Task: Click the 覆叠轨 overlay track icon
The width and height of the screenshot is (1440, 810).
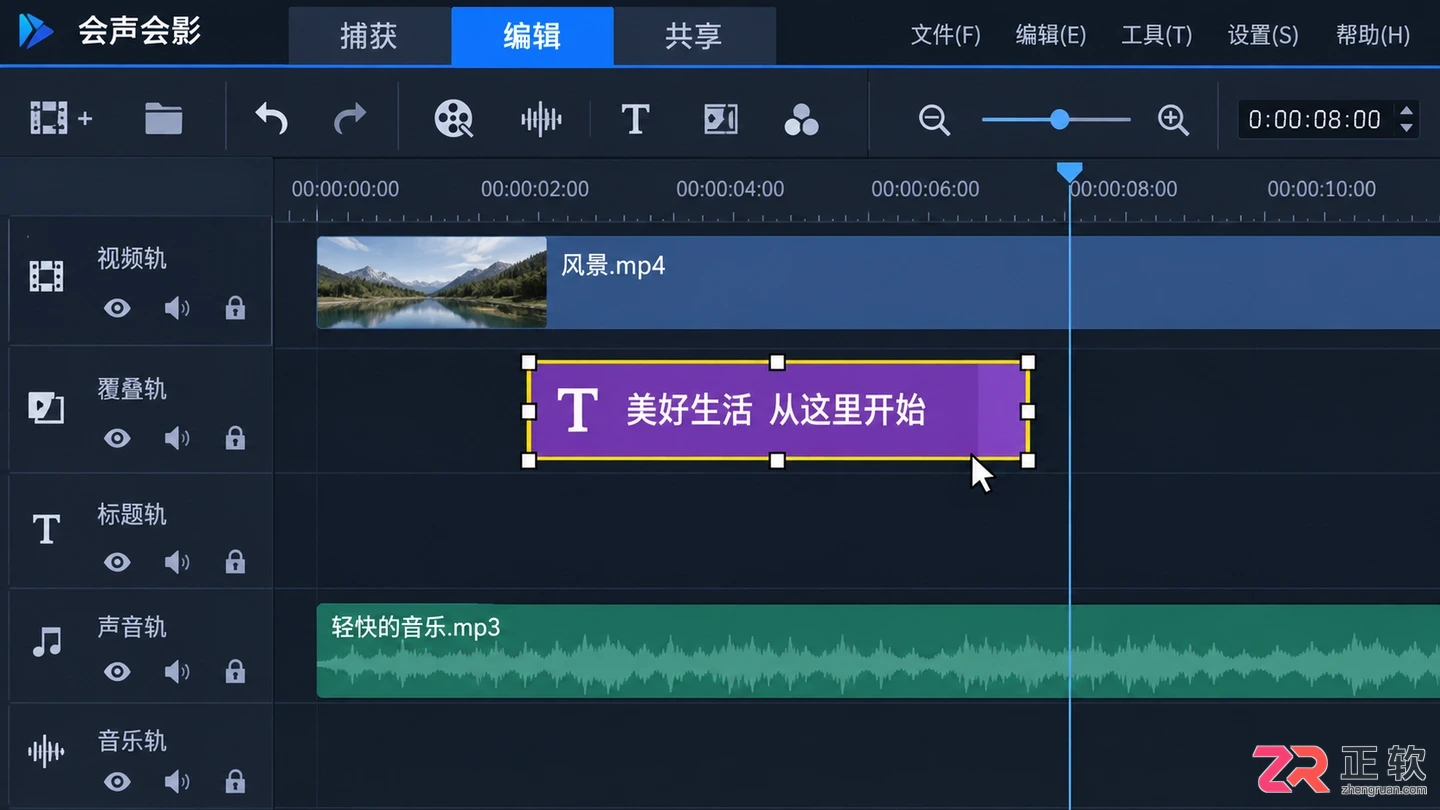Action: point(46,407)
